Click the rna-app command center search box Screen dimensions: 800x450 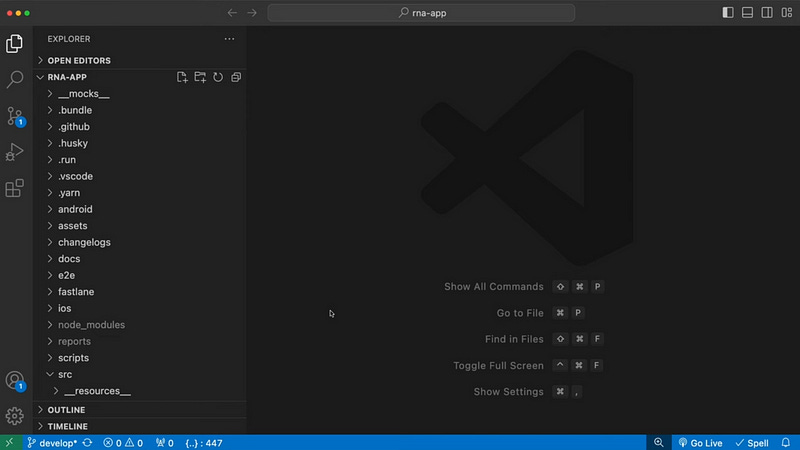tap(421, 13)
